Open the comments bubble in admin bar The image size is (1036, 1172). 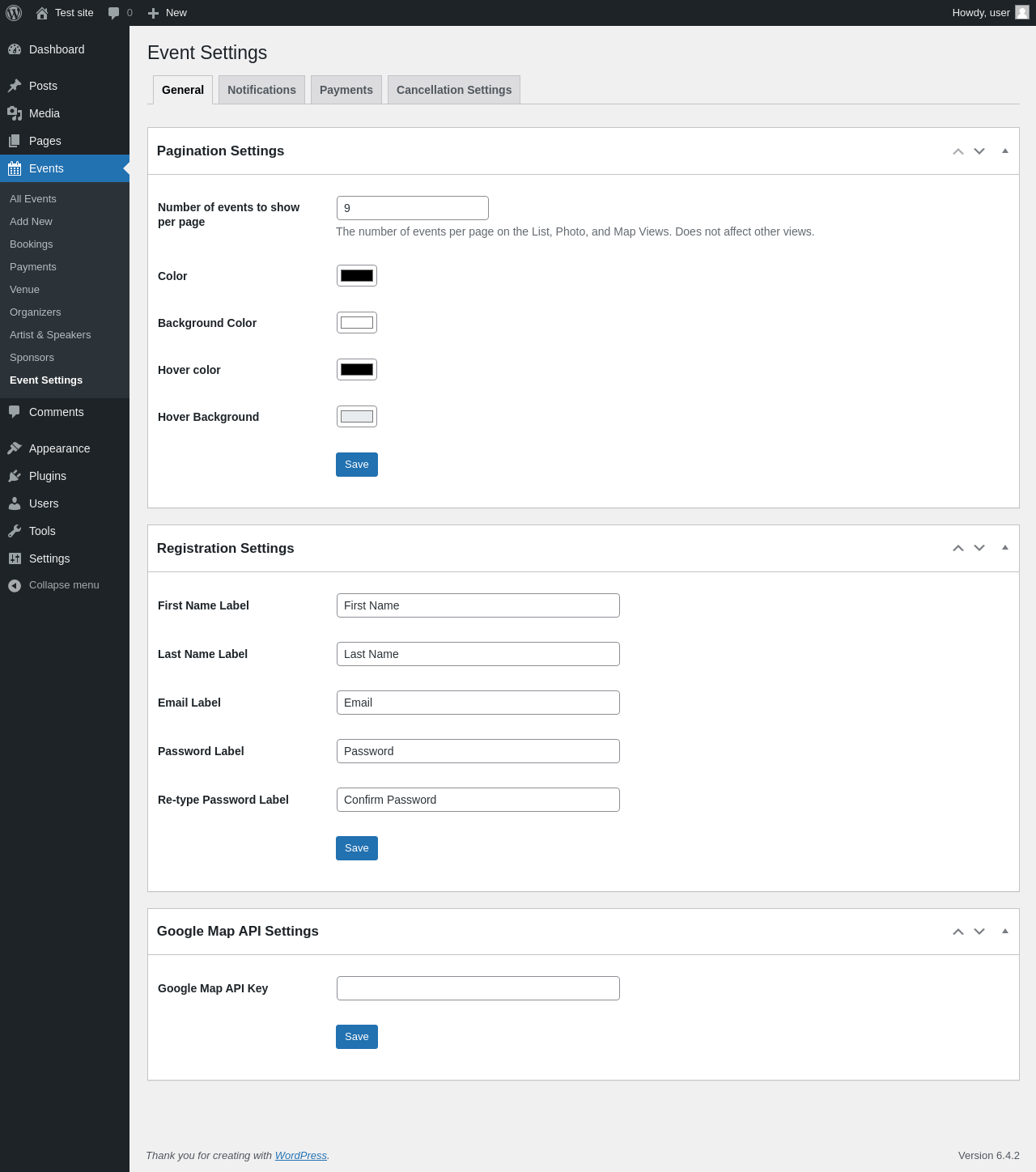point(114,13)
